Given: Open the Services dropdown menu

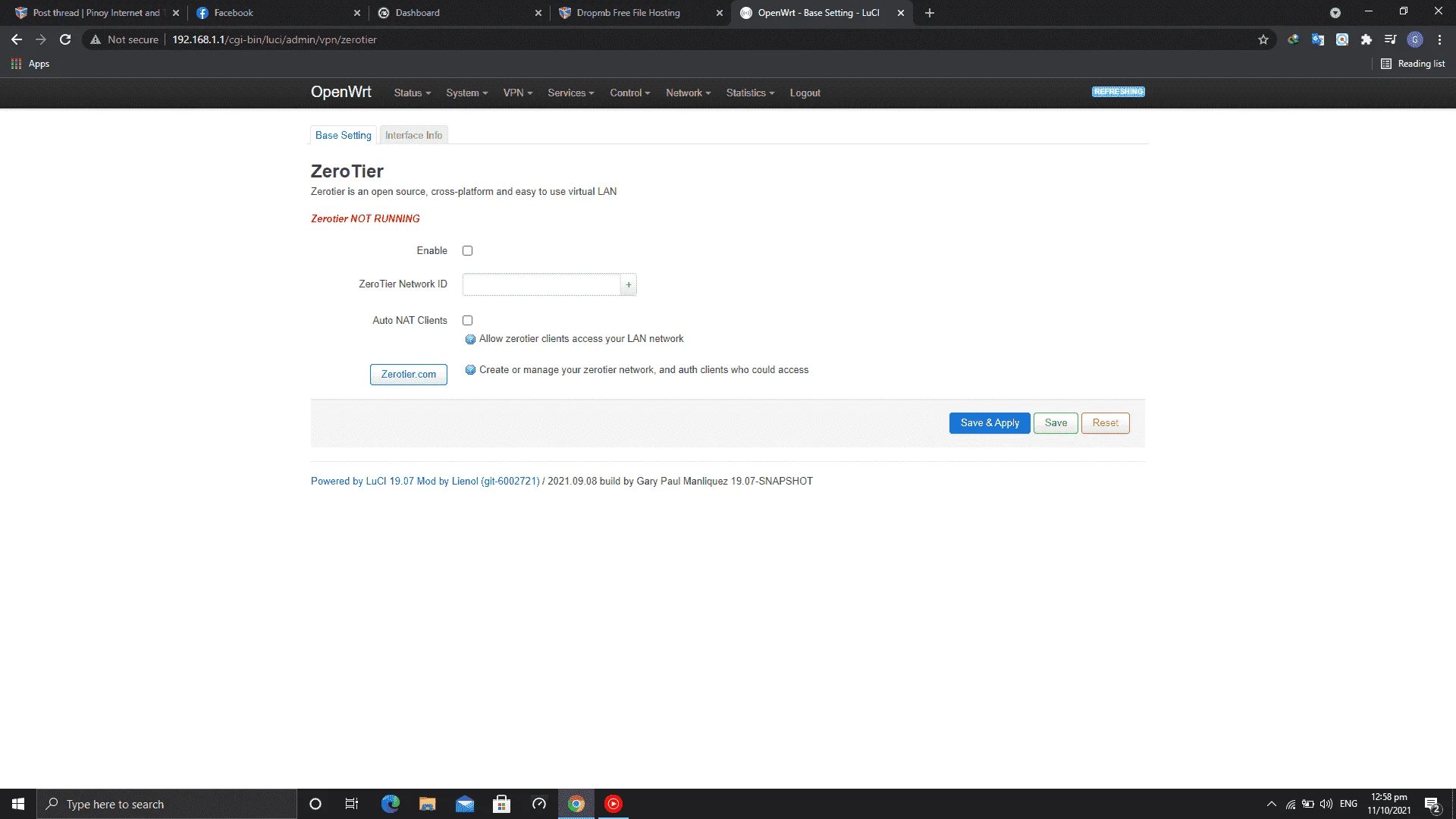Looking at the screenshot, I should coord(571,93).
